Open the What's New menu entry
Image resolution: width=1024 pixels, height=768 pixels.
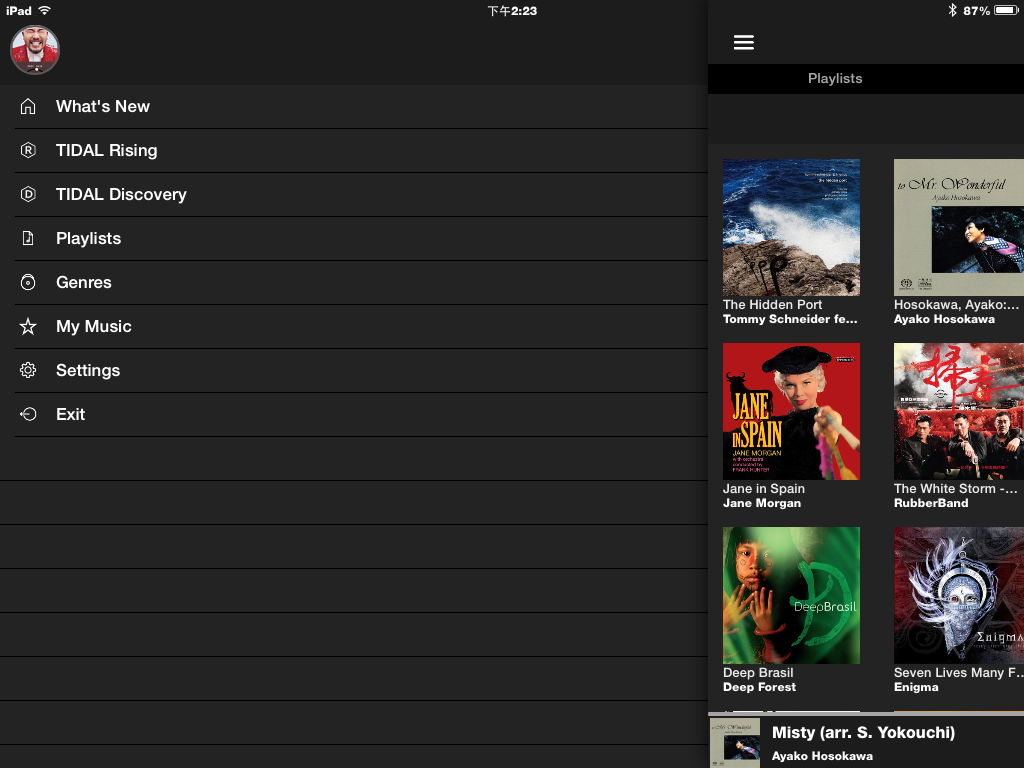point(103,107)
